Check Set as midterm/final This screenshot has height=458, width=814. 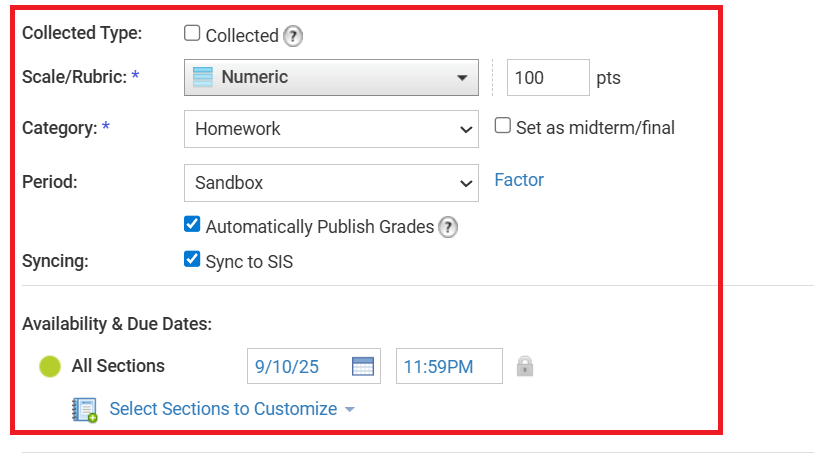pos(503,126)
